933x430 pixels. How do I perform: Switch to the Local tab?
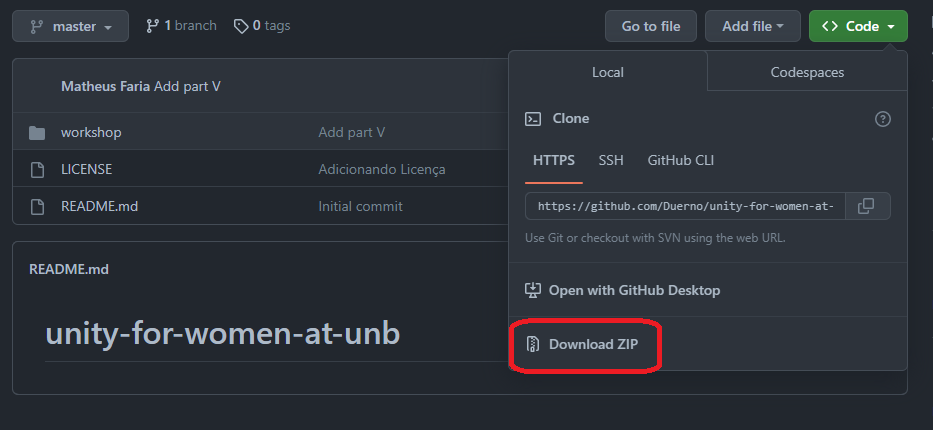(x=608, y=72)
